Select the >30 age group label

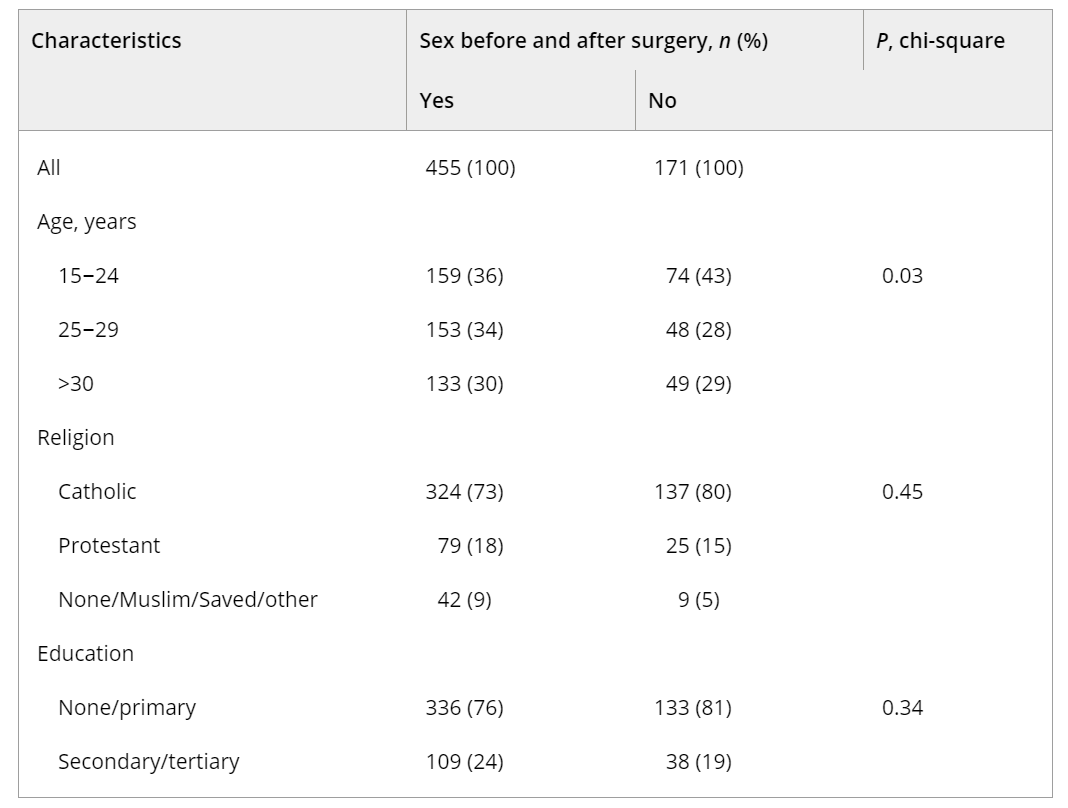pos(76,384)
